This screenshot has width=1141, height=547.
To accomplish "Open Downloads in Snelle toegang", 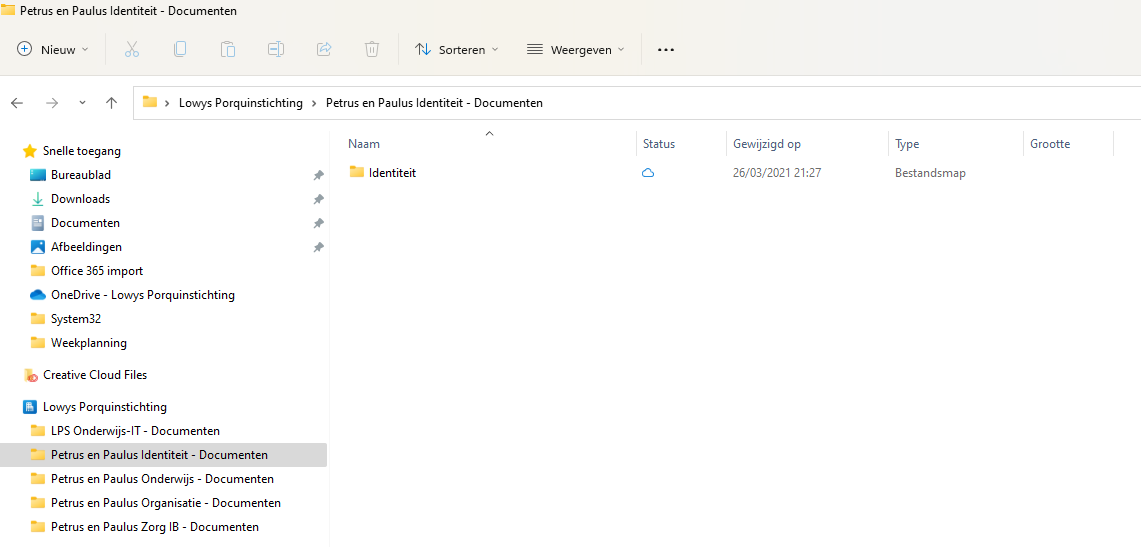I will [80, 199].
